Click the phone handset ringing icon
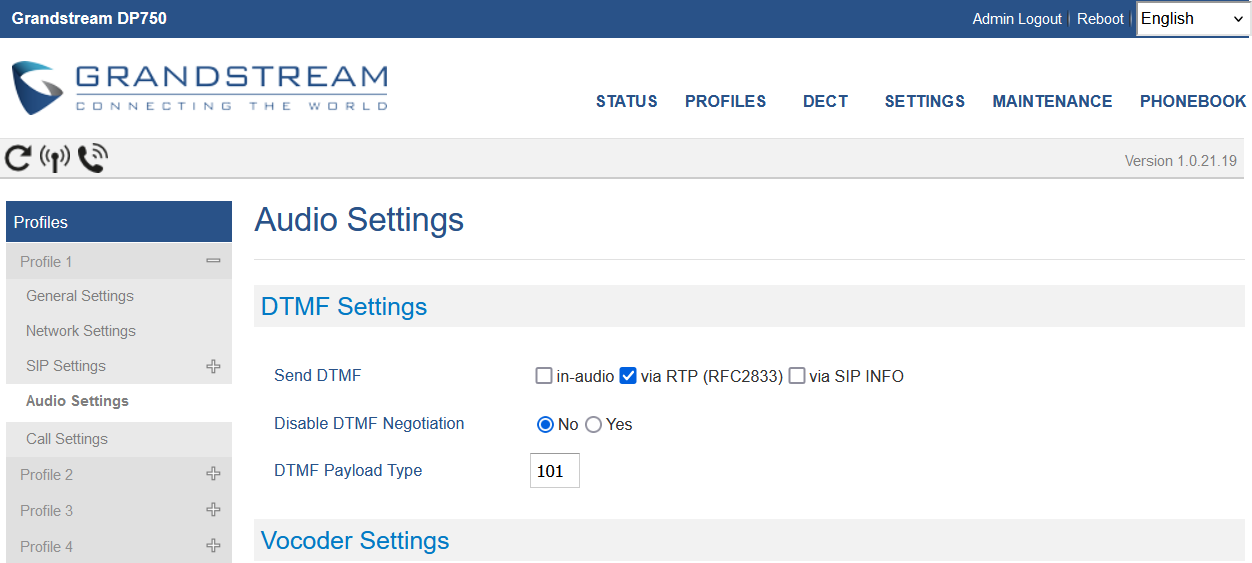Viewport: 1252px width, 563px height. click(92, 157)
